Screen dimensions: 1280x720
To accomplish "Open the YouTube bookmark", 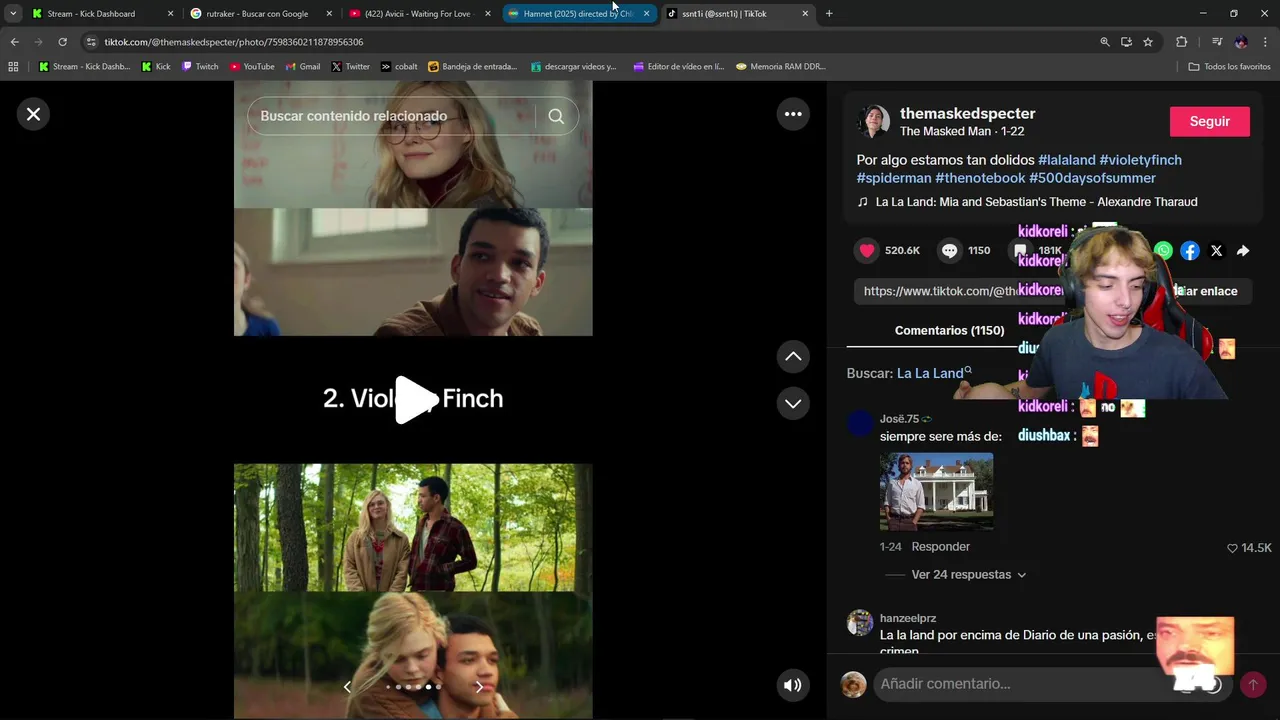I will click(252, 67).
